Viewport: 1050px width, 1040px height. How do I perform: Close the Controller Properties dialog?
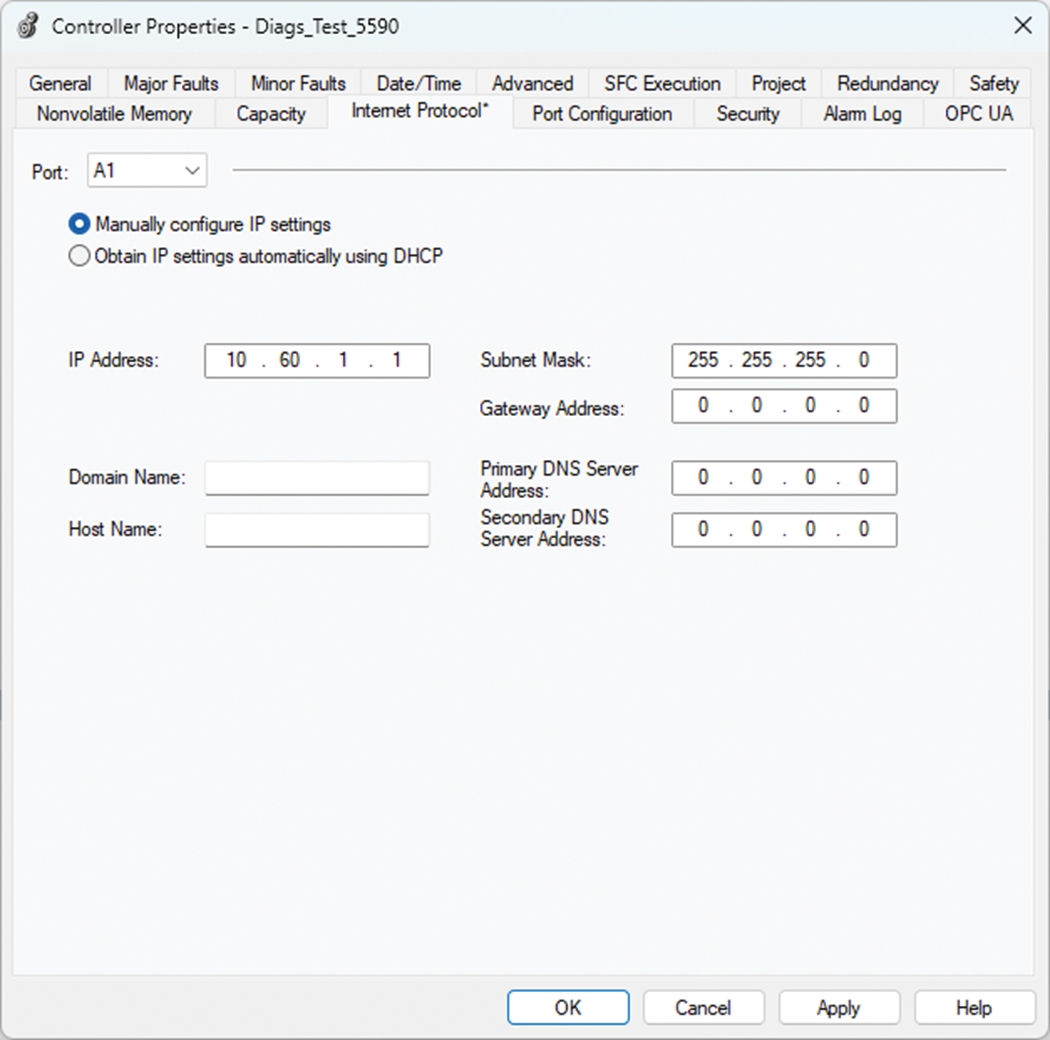tap(1022, 26)
